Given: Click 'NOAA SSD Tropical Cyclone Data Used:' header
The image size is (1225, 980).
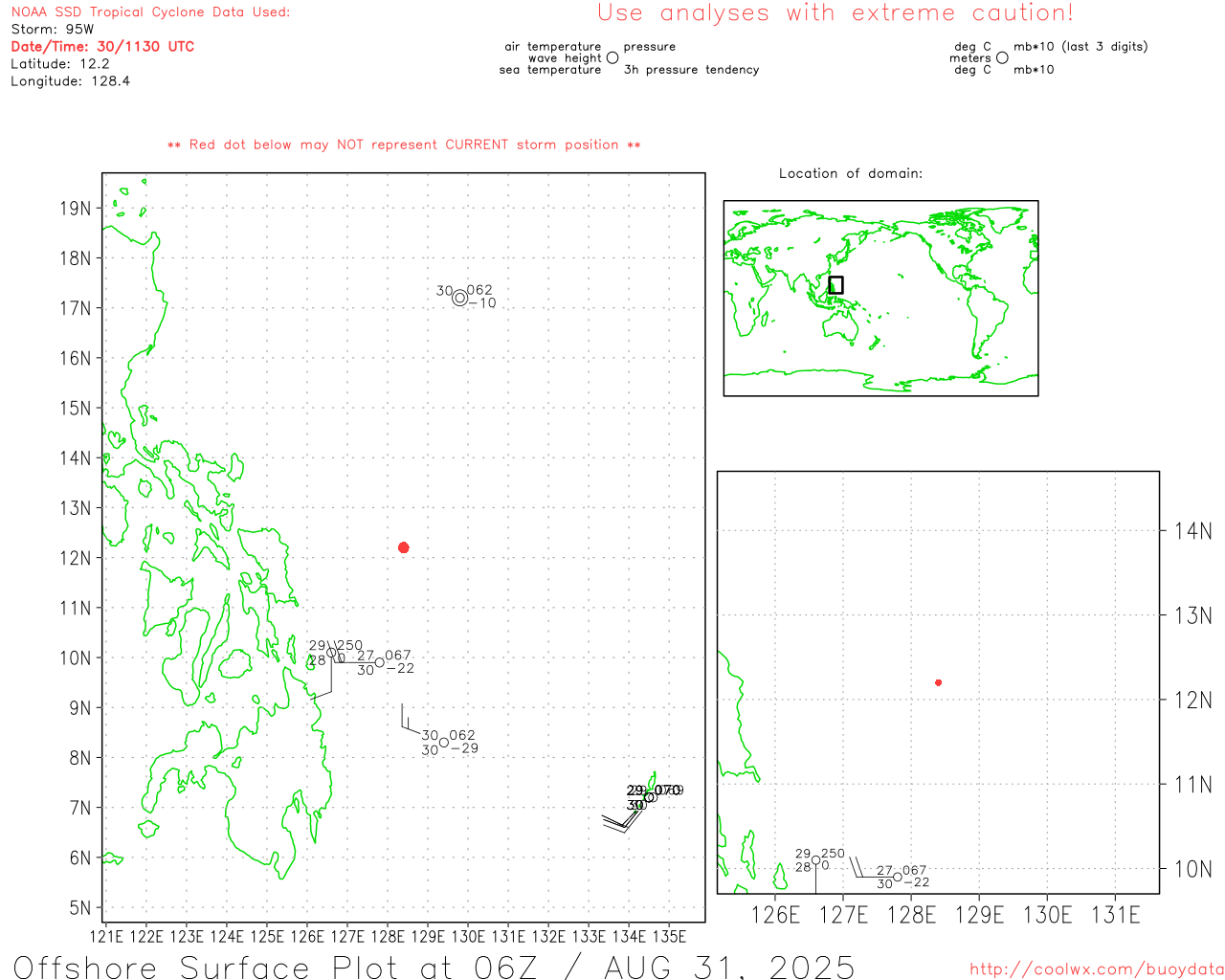Looking at the screenshot, I should [150, 12].
